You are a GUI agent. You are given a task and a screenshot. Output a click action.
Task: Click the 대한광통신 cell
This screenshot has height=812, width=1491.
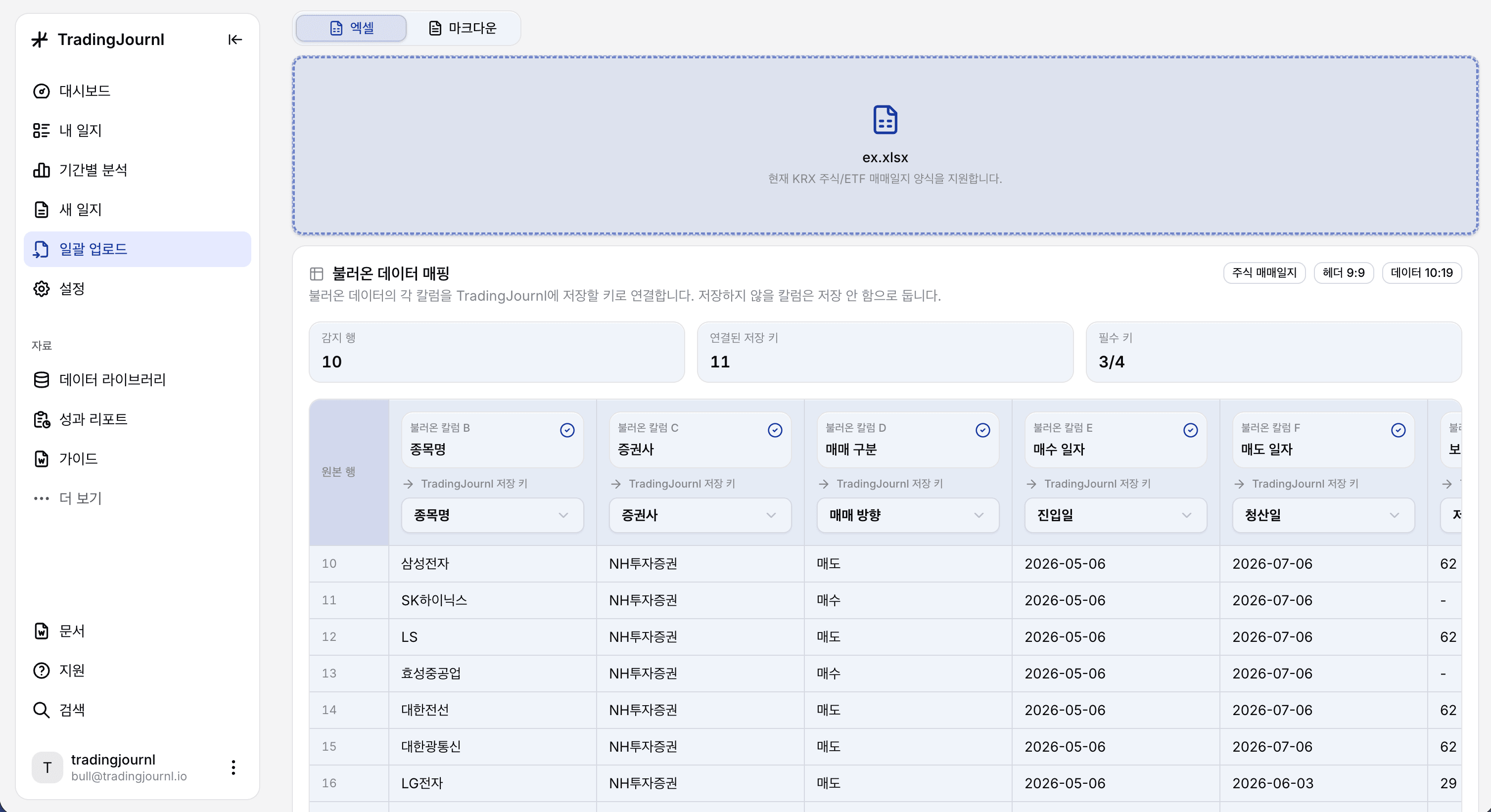click(x=493, y=747)
